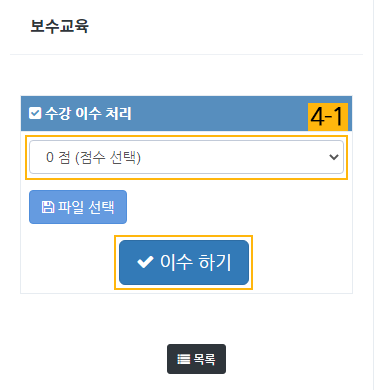Click the 보수교육 page heading
This screenshot has height=390, width=374.
pyautogui.click(x=59, y=26)
